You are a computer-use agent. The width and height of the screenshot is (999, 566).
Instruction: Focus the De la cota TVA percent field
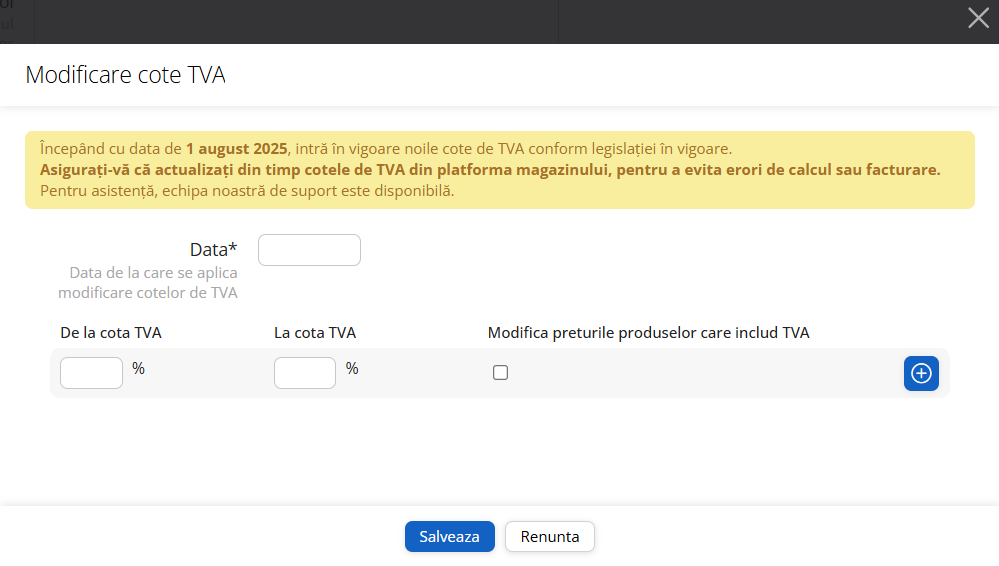point(91,373)
